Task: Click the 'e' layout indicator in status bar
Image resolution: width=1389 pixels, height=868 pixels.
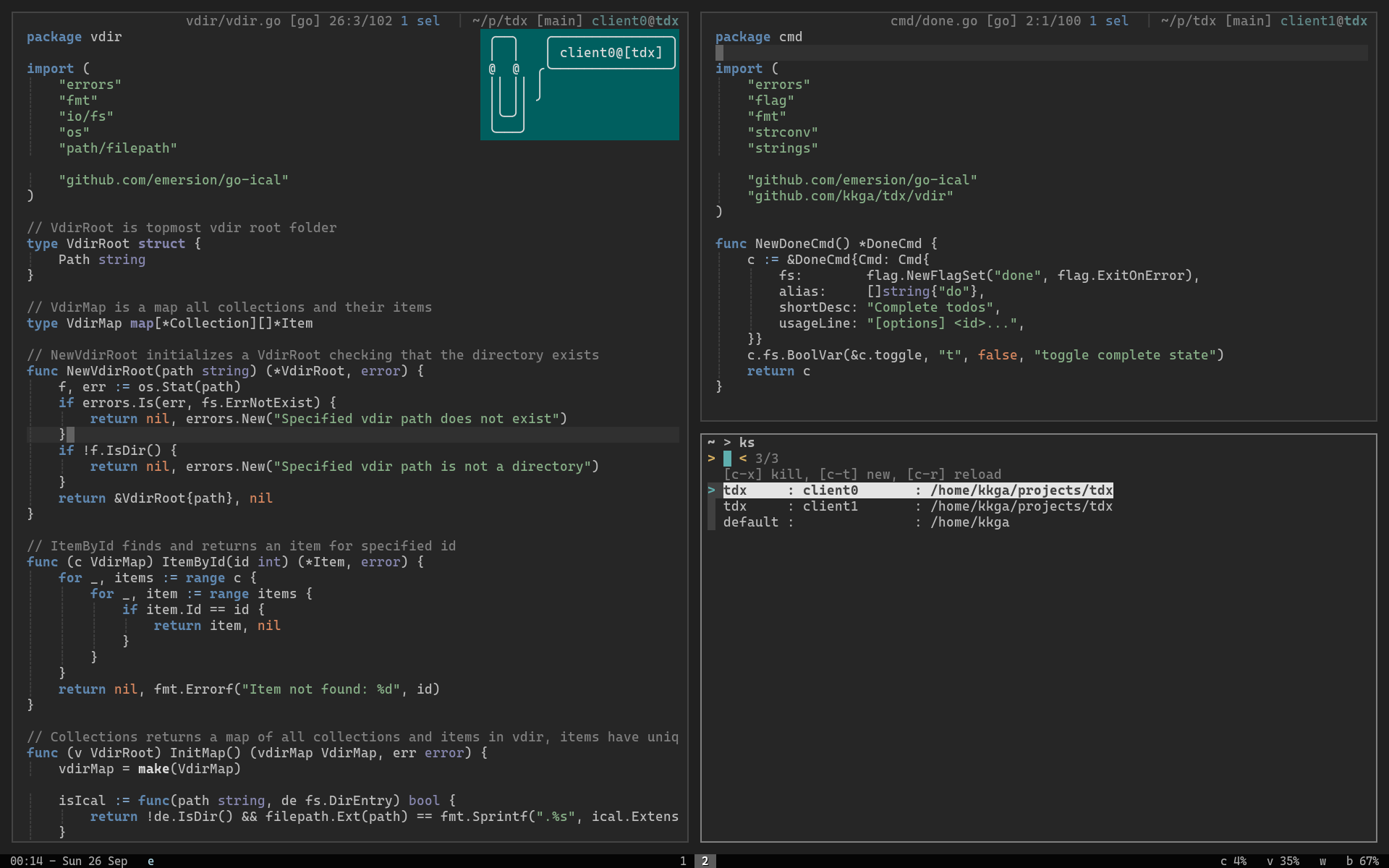Action: (150, 861)
